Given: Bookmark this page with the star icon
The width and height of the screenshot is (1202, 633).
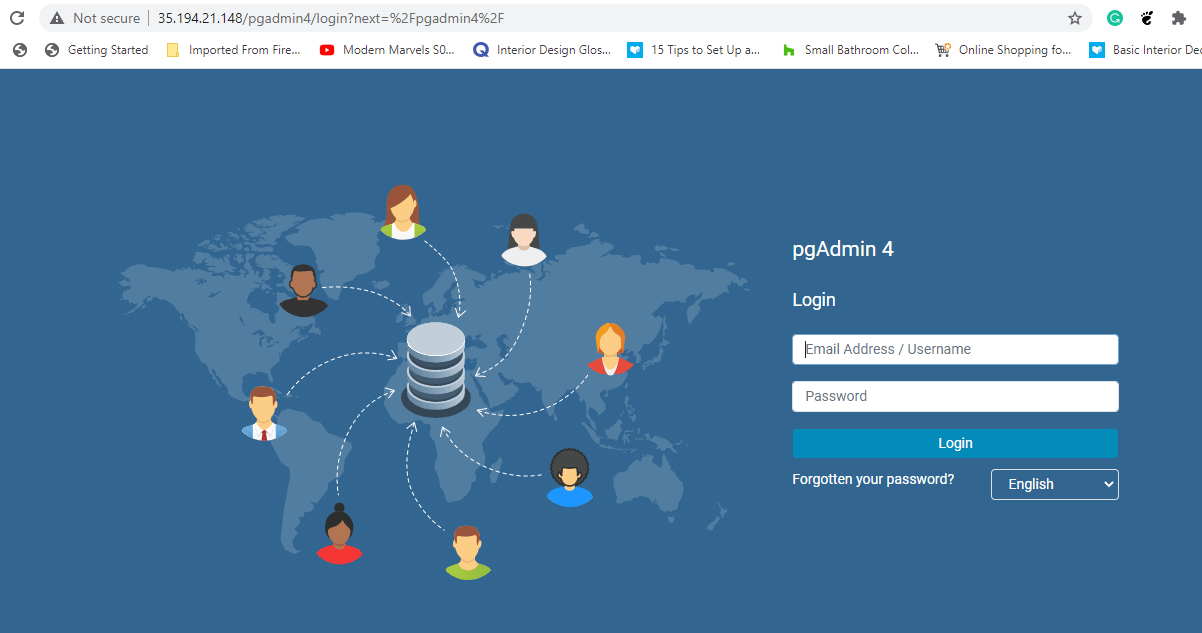Looking at the screenshot, I should 1075,18.
